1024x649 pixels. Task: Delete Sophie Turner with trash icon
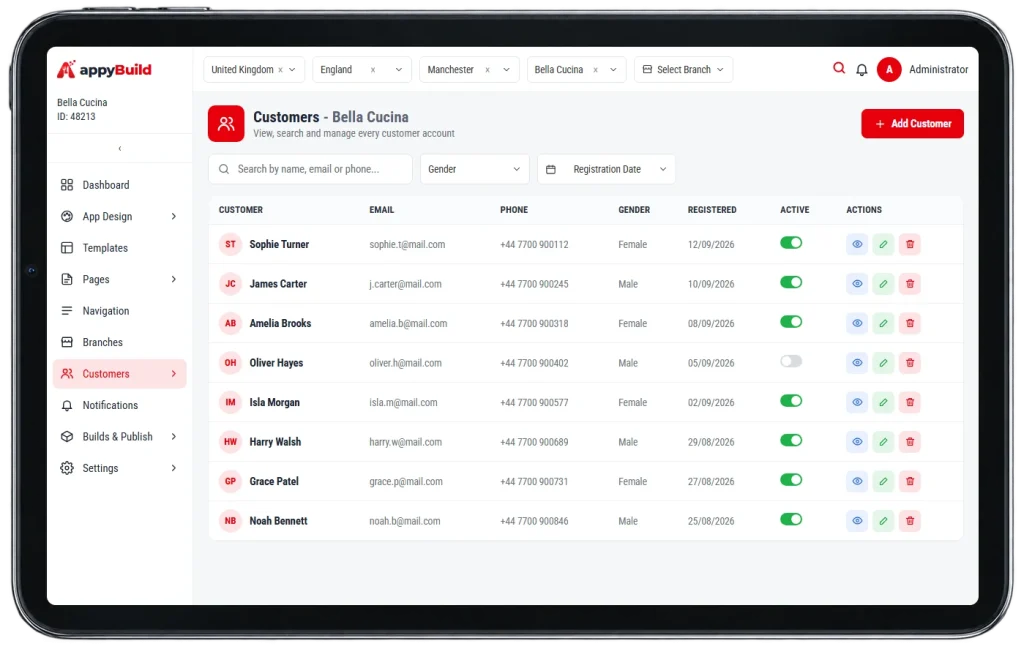coord(910,244)
